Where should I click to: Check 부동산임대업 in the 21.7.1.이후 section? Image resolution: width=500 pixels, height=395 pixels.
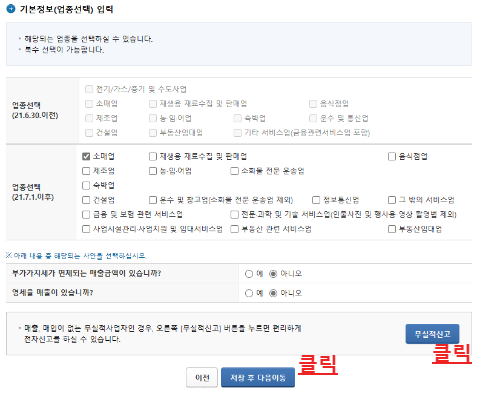(x=392, y=229)
